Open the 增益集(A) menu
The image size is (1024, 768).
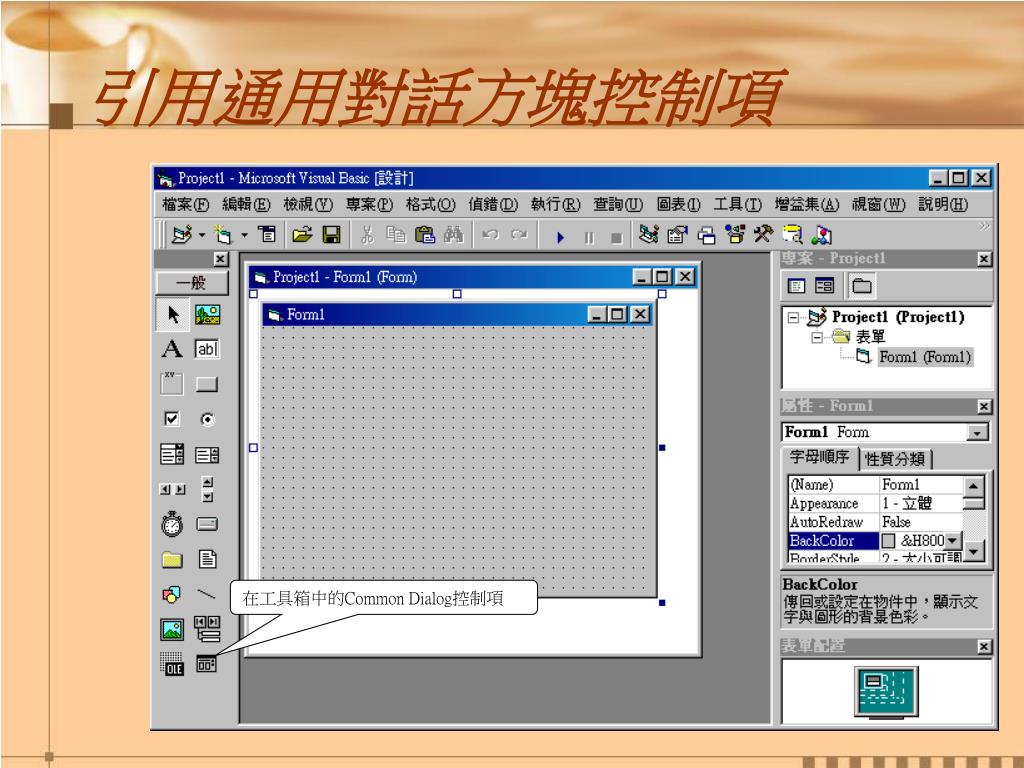point(807,204)
